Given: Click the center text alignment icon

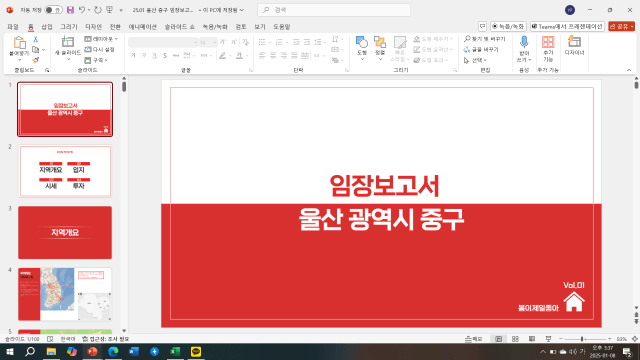Looking at the screenshot, I should (273, 56).
